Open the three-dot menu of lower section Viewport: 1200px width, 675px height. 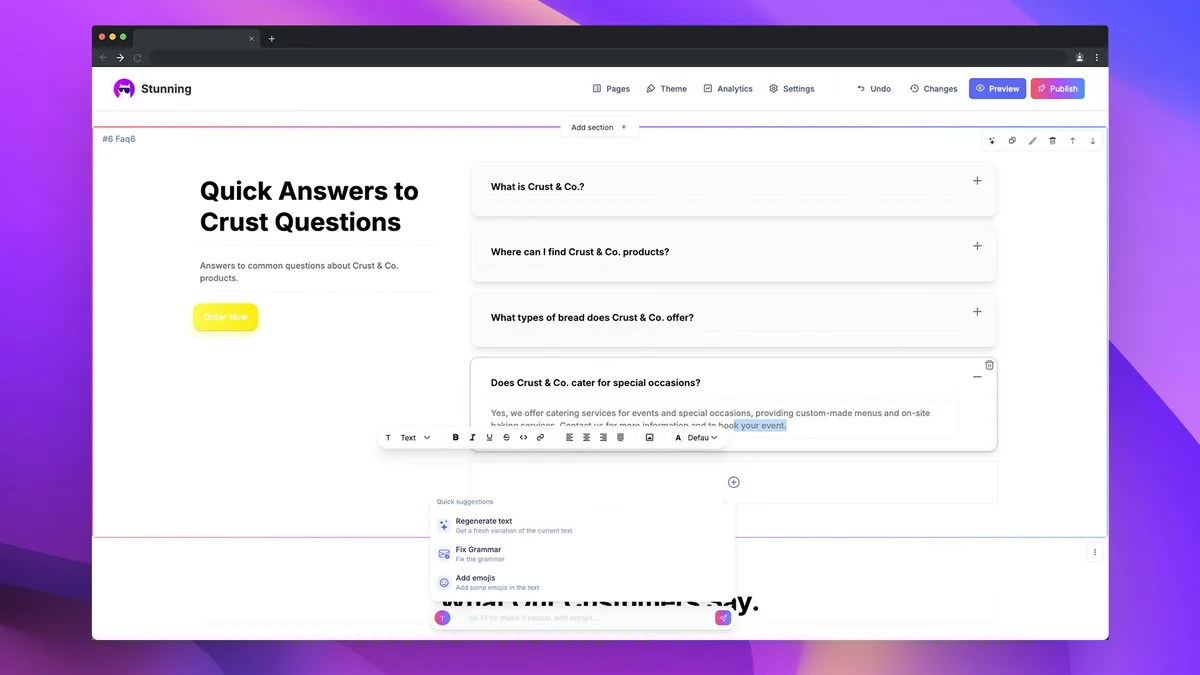[x=1094, y=552]
